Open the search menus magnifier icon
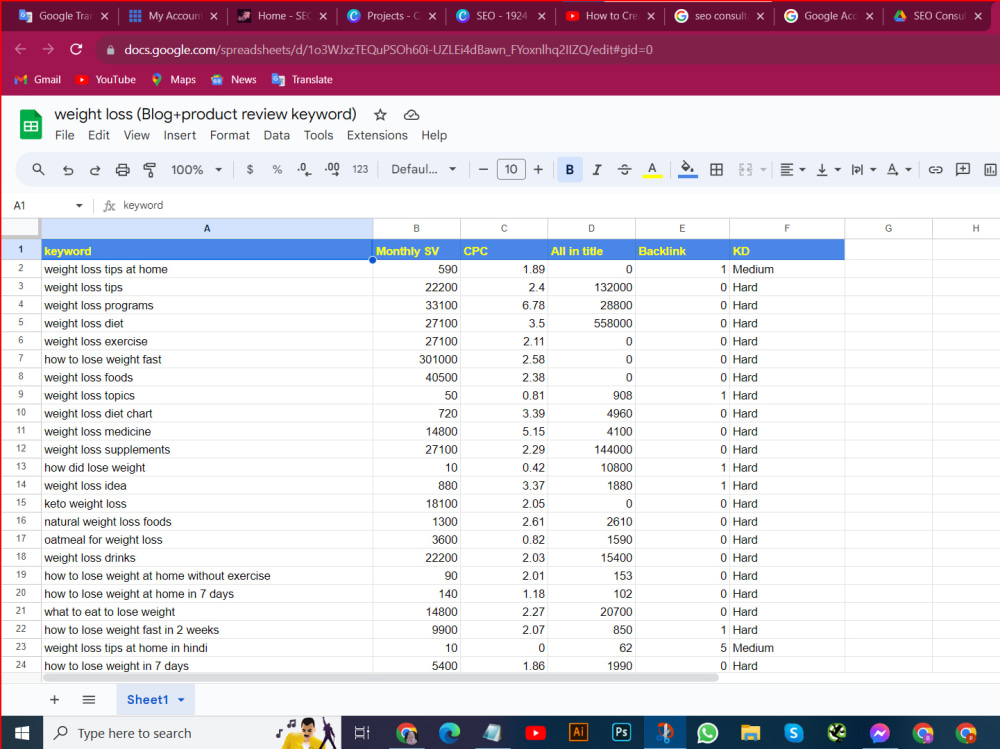The height and width of the screenshot is (749, 1000). click(38, 170)
